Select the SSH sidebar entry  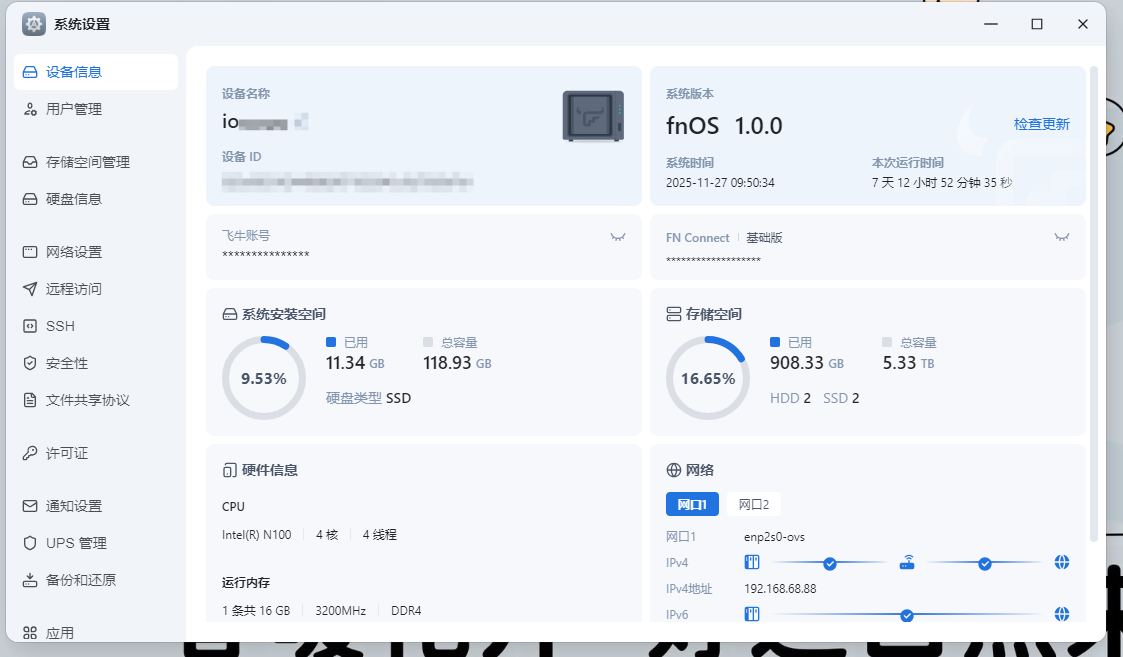pos(59,325)
